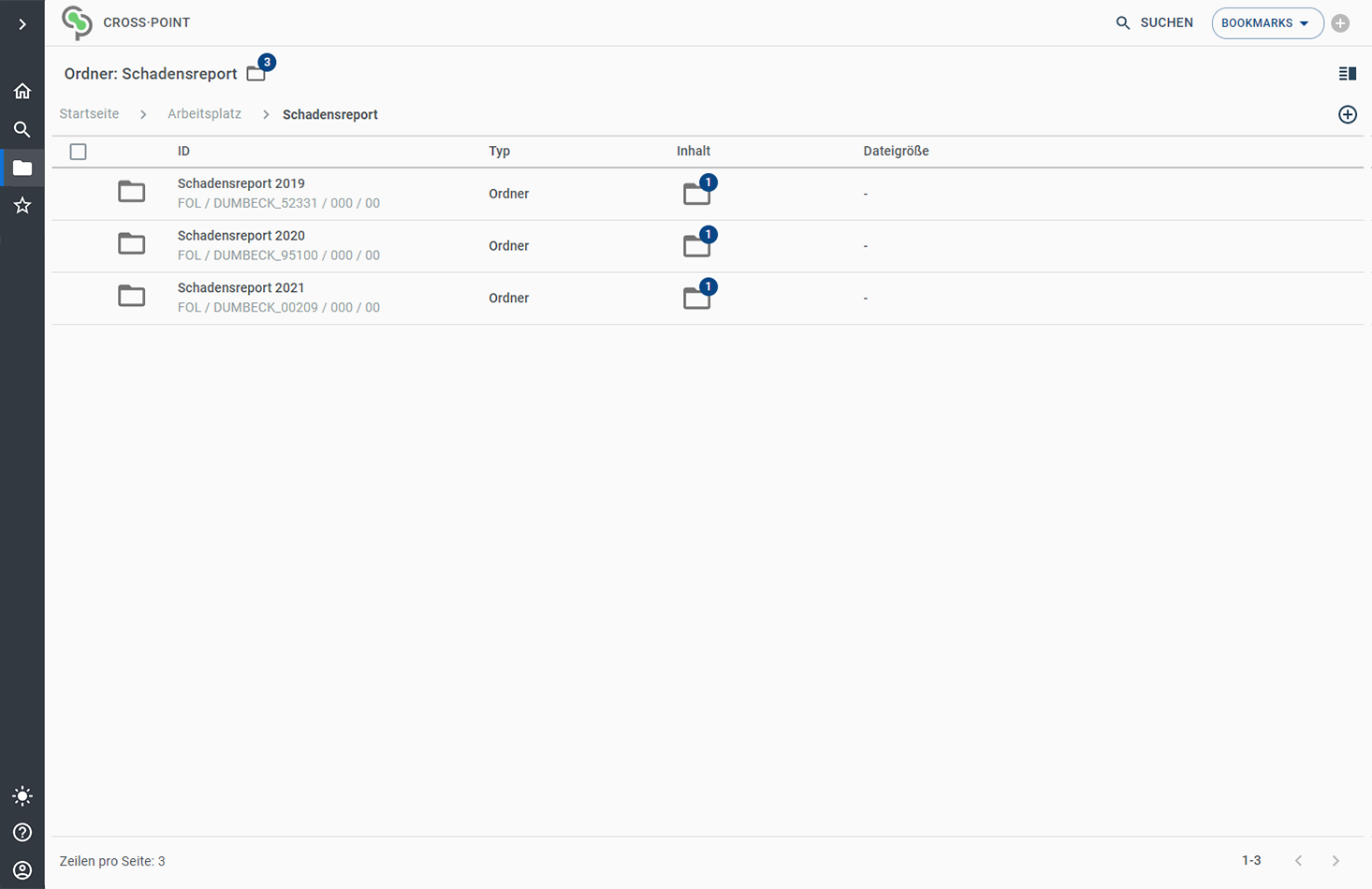This screenshot has height=889, width=1372.
Task: Open Schadensreport 2020 folder row
Action: (241, 236)
